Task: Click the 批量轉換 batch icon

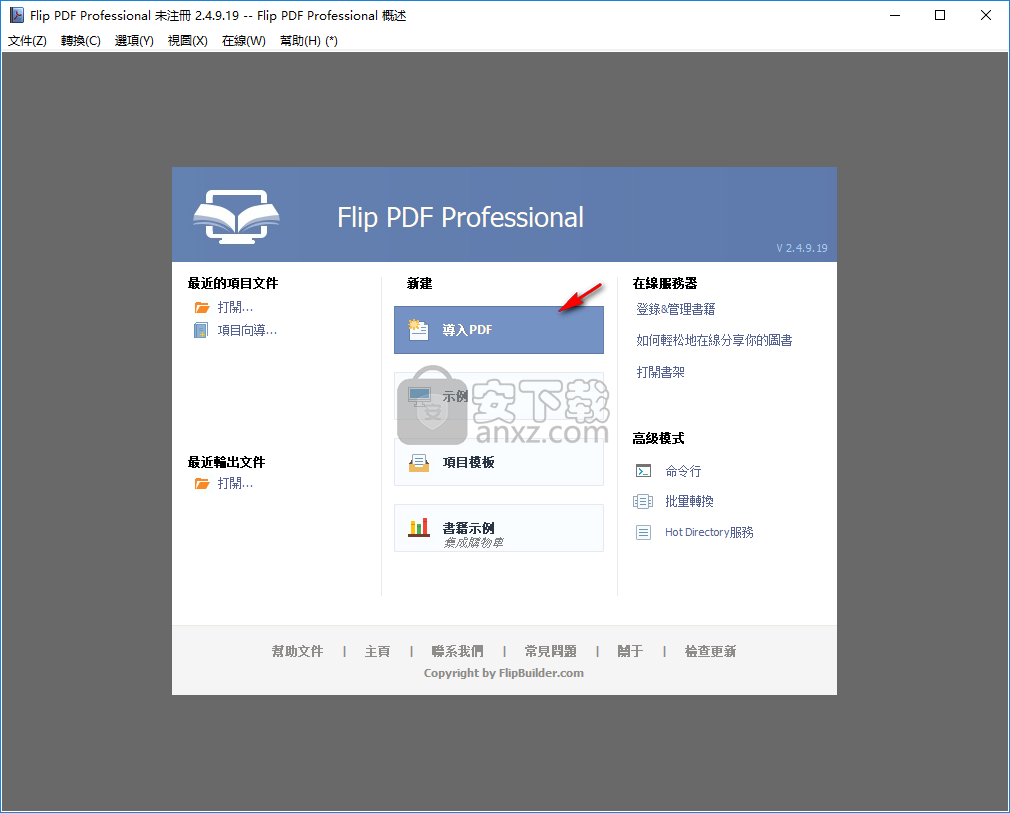Action: tap(643, 501)
